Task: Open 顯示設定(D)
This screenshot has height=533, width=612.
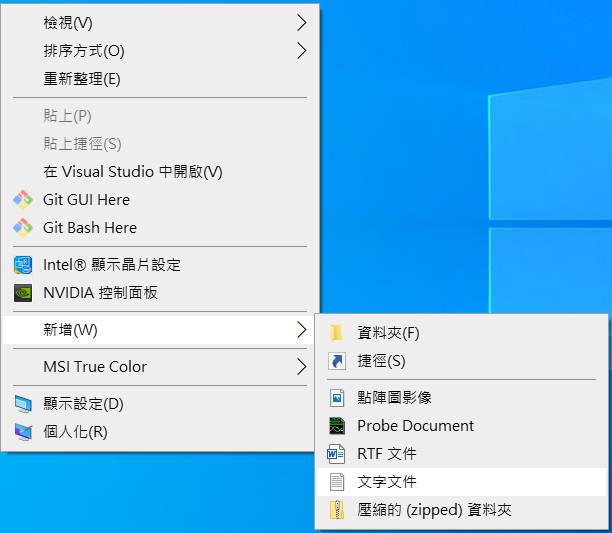Action: tap(160, 404)
